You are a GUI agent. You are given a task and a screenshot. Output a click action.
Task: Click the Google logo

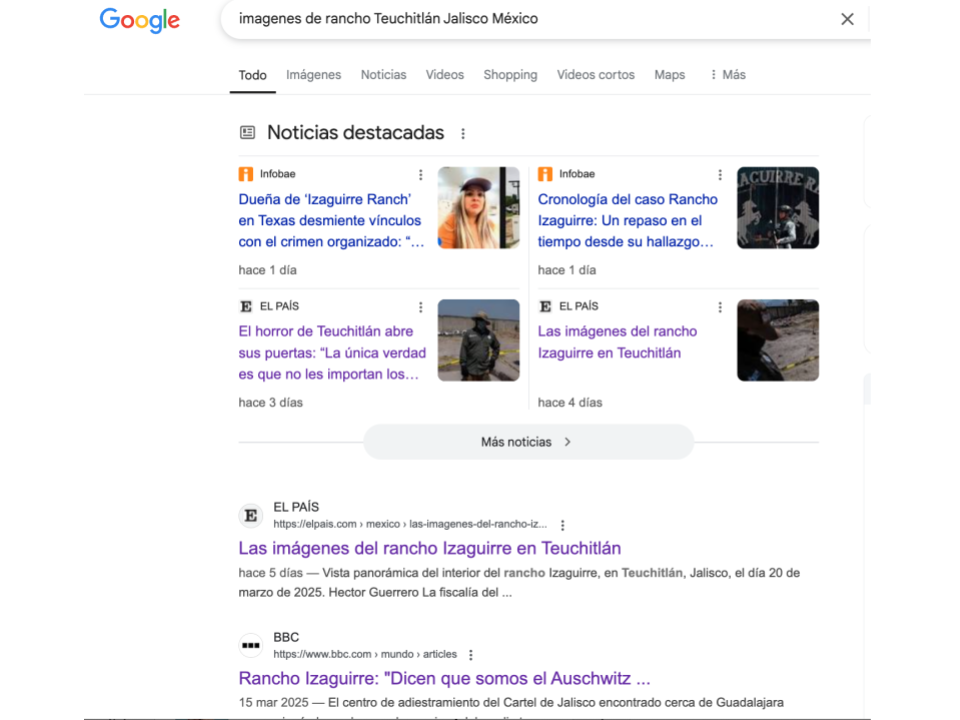pyautogui.click(x=139, y=20)
